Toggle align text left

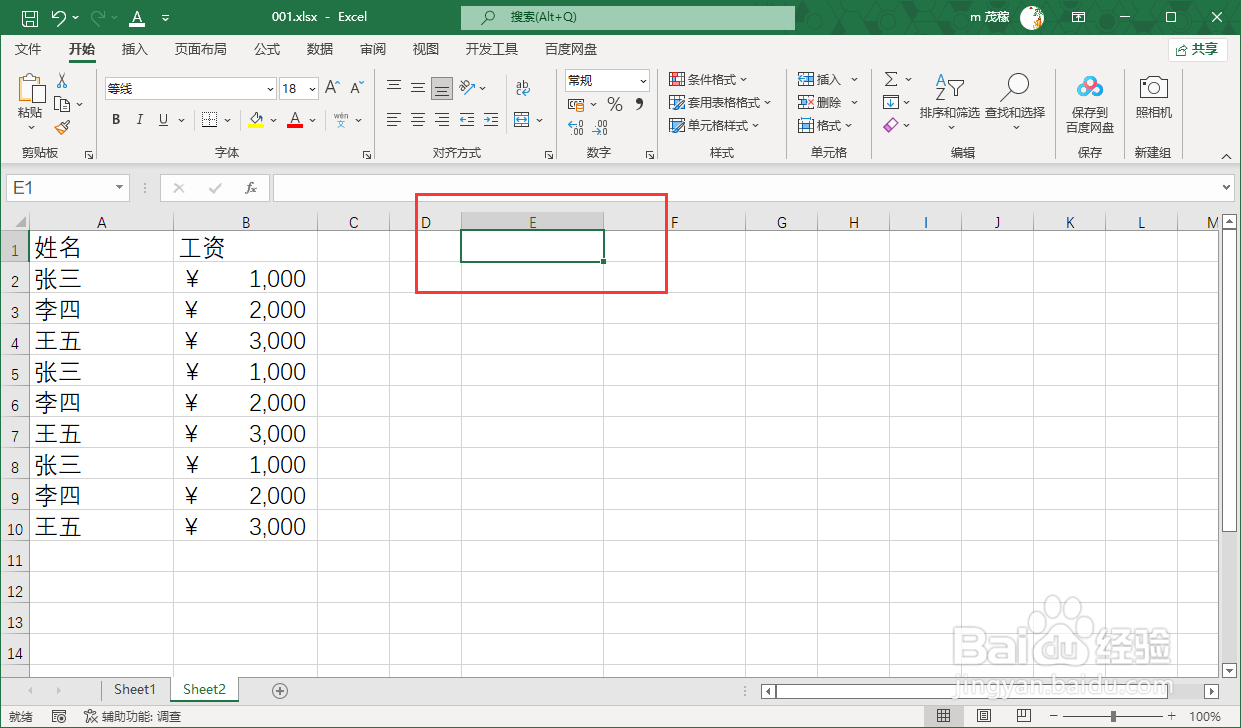[x=394, y=120]
